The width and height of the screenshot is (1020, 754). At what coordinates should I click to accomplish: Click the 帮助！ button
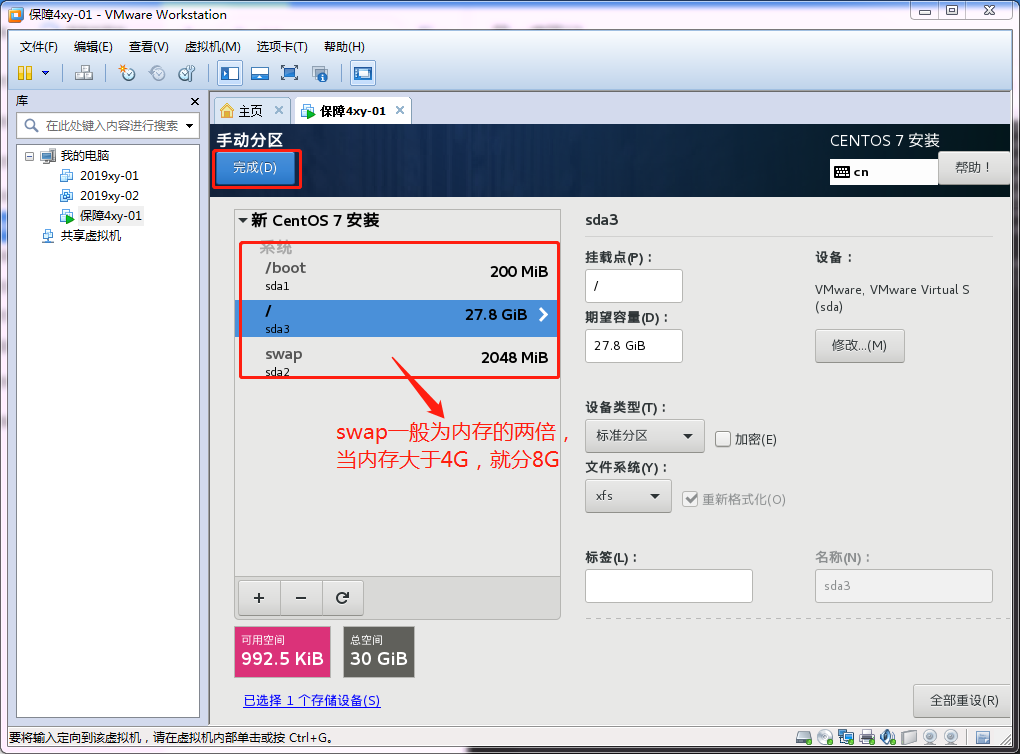[973, 168]
